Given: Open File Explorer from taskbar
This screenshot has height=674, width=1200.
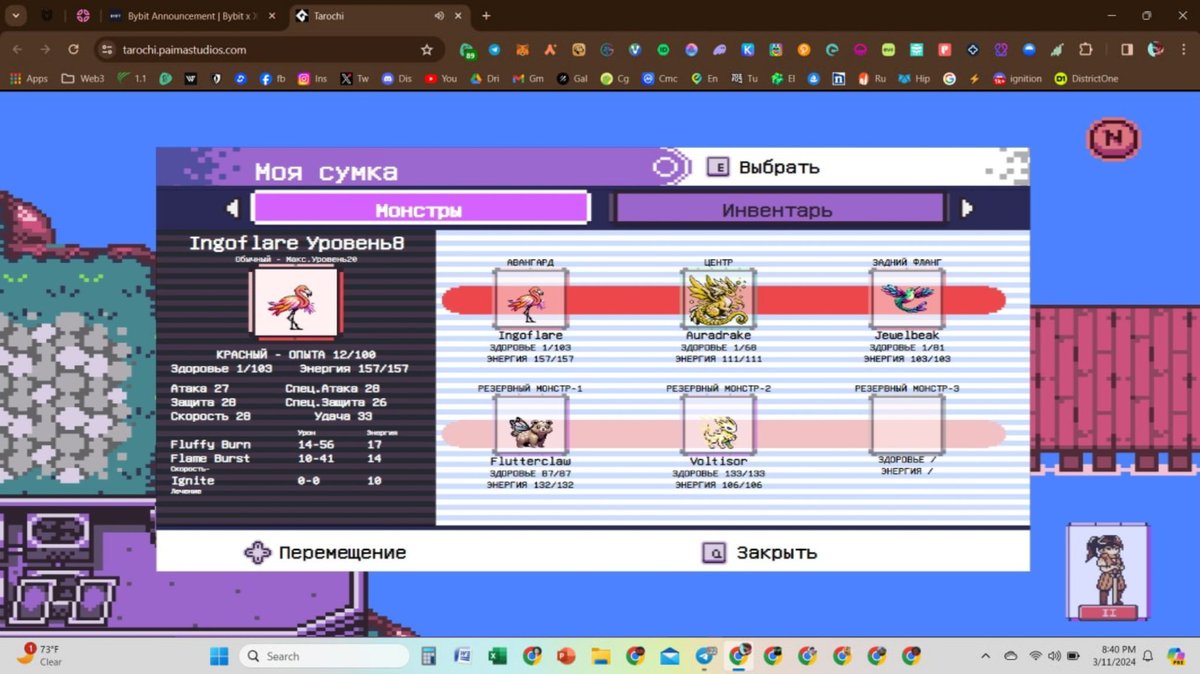Looking at the screenshot, I should (x=600, y=656).
